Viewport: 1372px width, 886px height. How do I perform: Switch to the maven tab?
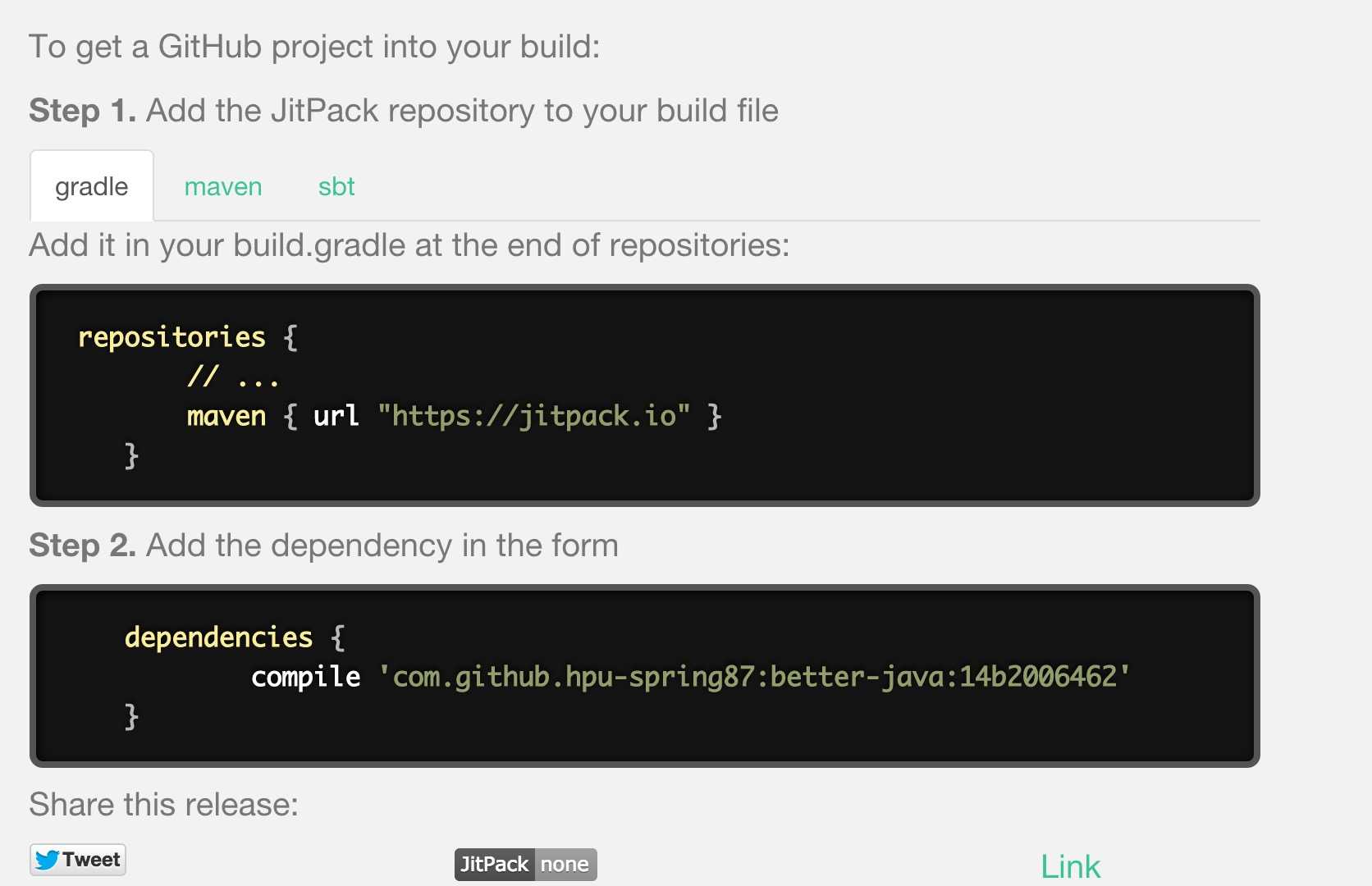(x=223, y=186)
